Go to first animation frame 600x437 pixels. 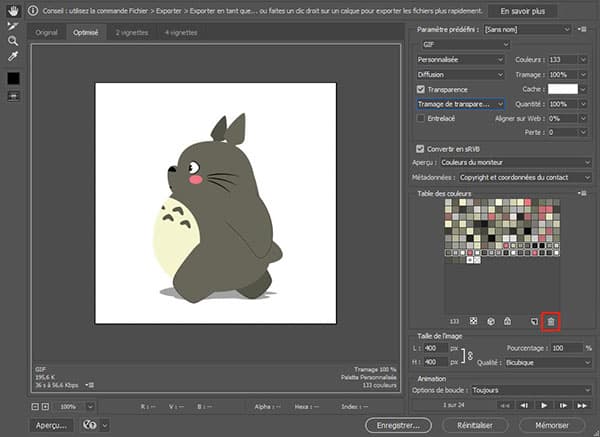(x=505, y=405)
